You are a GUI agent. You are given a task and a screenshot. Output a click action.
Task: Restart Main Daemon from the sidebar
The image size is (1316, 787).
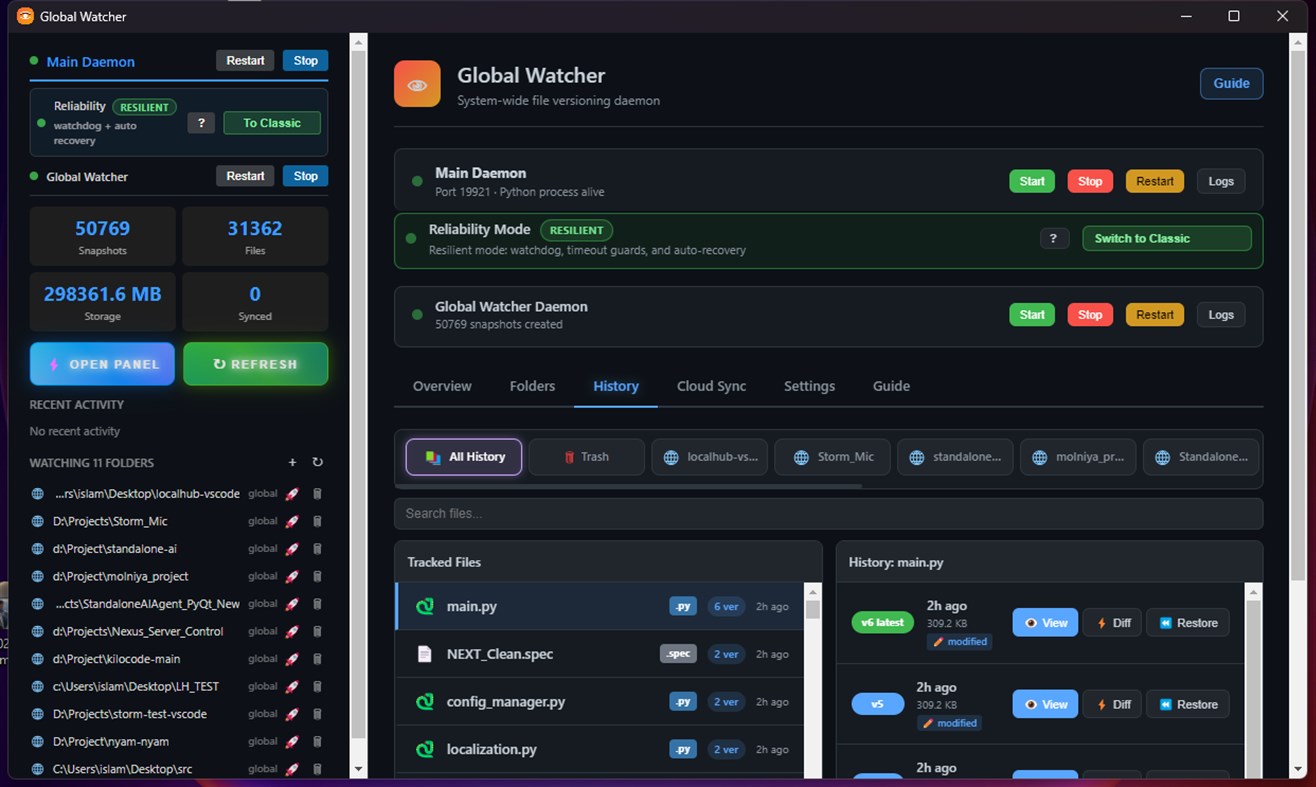point(245,61)
